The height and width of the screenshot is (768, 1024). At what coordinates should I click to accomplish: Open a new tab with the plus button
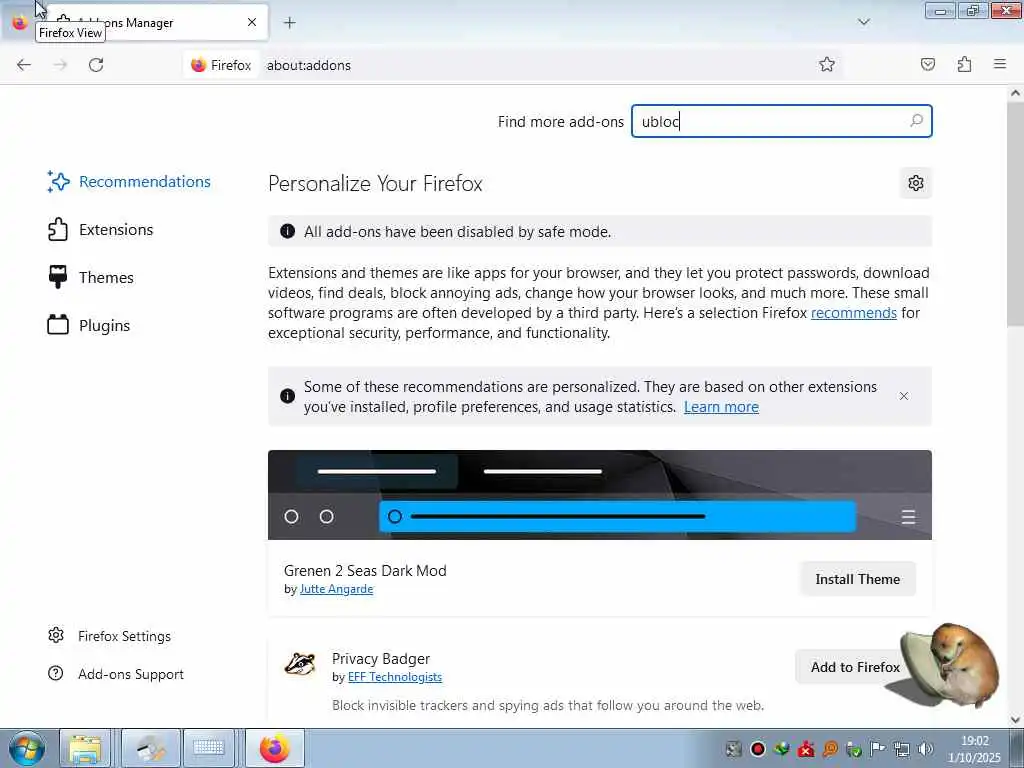290,23
